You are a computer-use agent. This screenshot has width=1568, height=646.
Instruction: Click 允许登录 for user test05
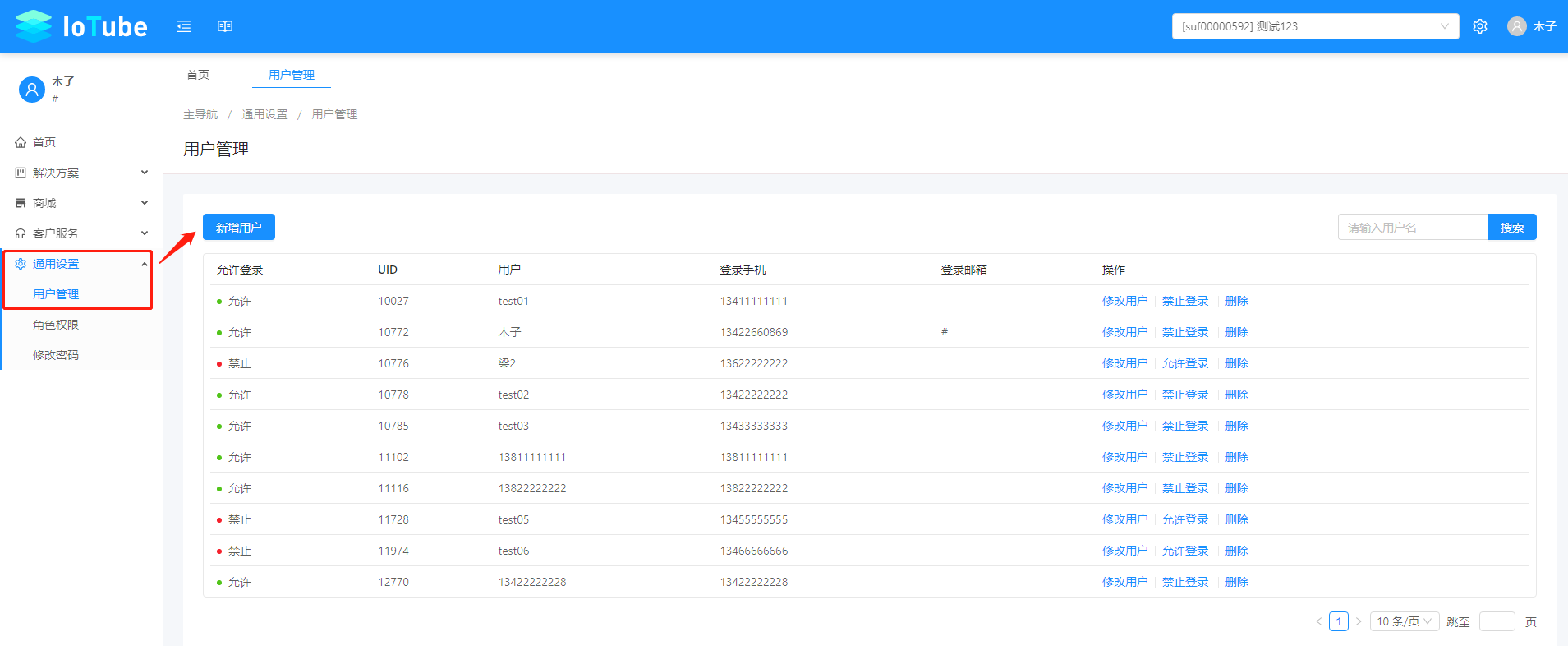1185,519
